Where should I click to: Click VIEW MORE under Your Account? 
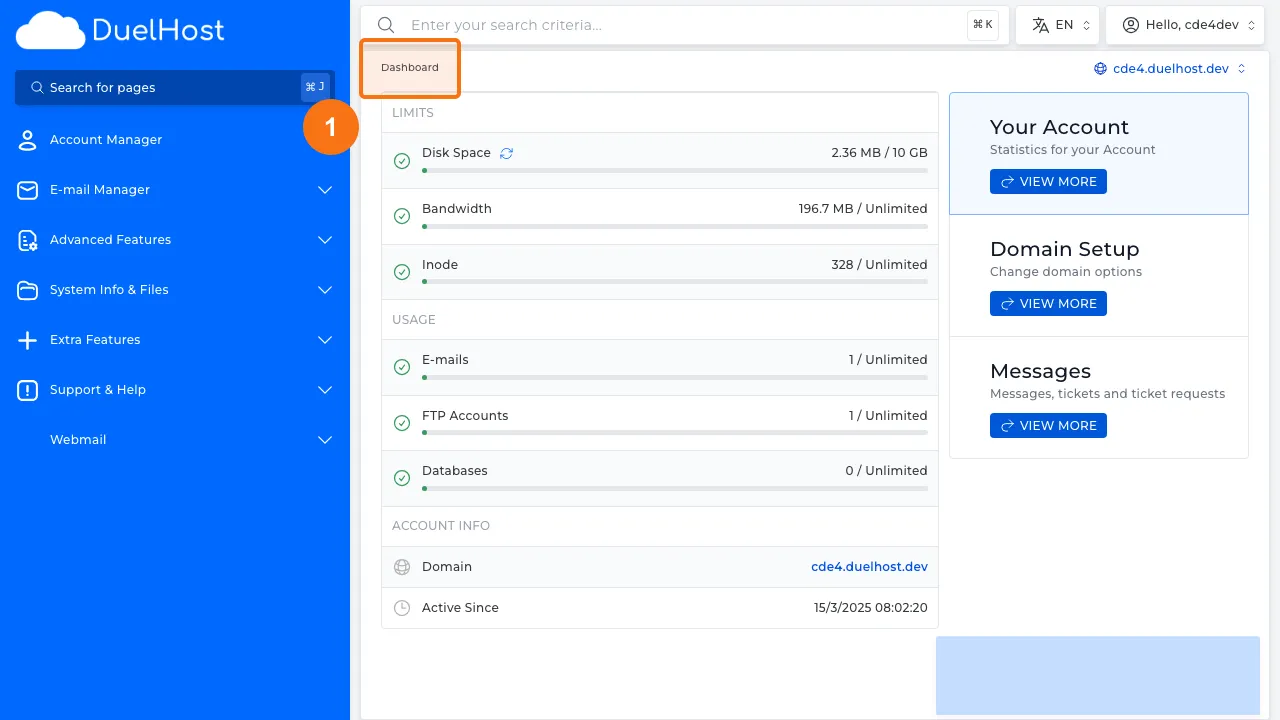coord(1048,181)
